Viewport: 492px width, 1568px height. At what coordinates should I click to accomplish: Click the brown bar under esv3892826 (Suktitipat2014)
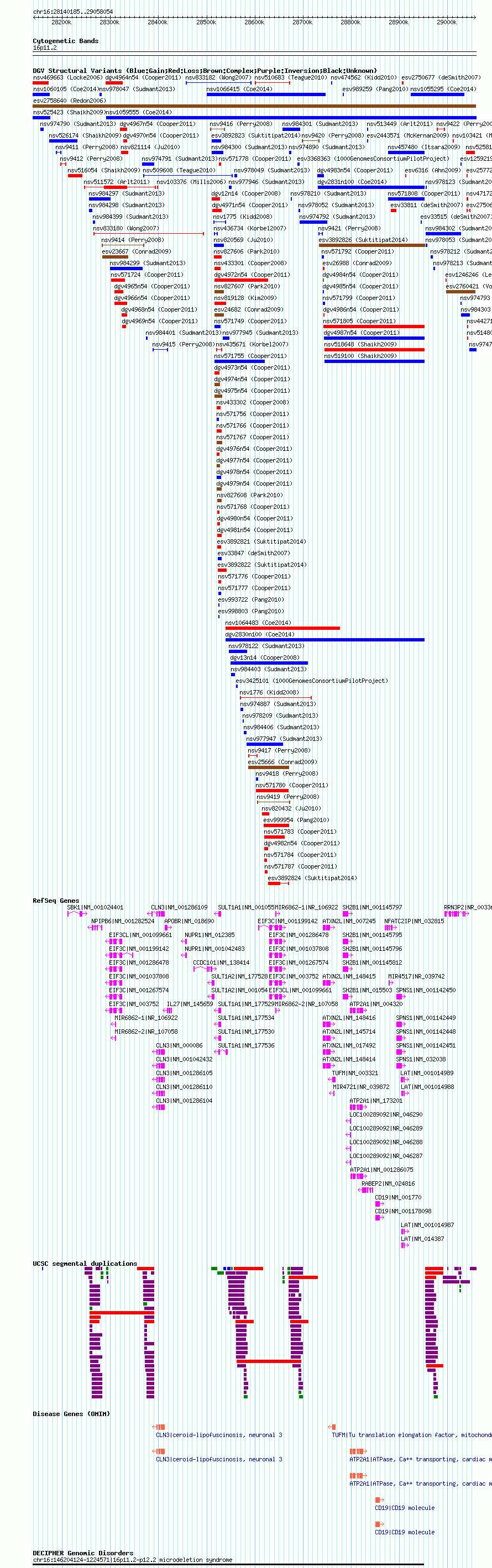pos(371,245)
